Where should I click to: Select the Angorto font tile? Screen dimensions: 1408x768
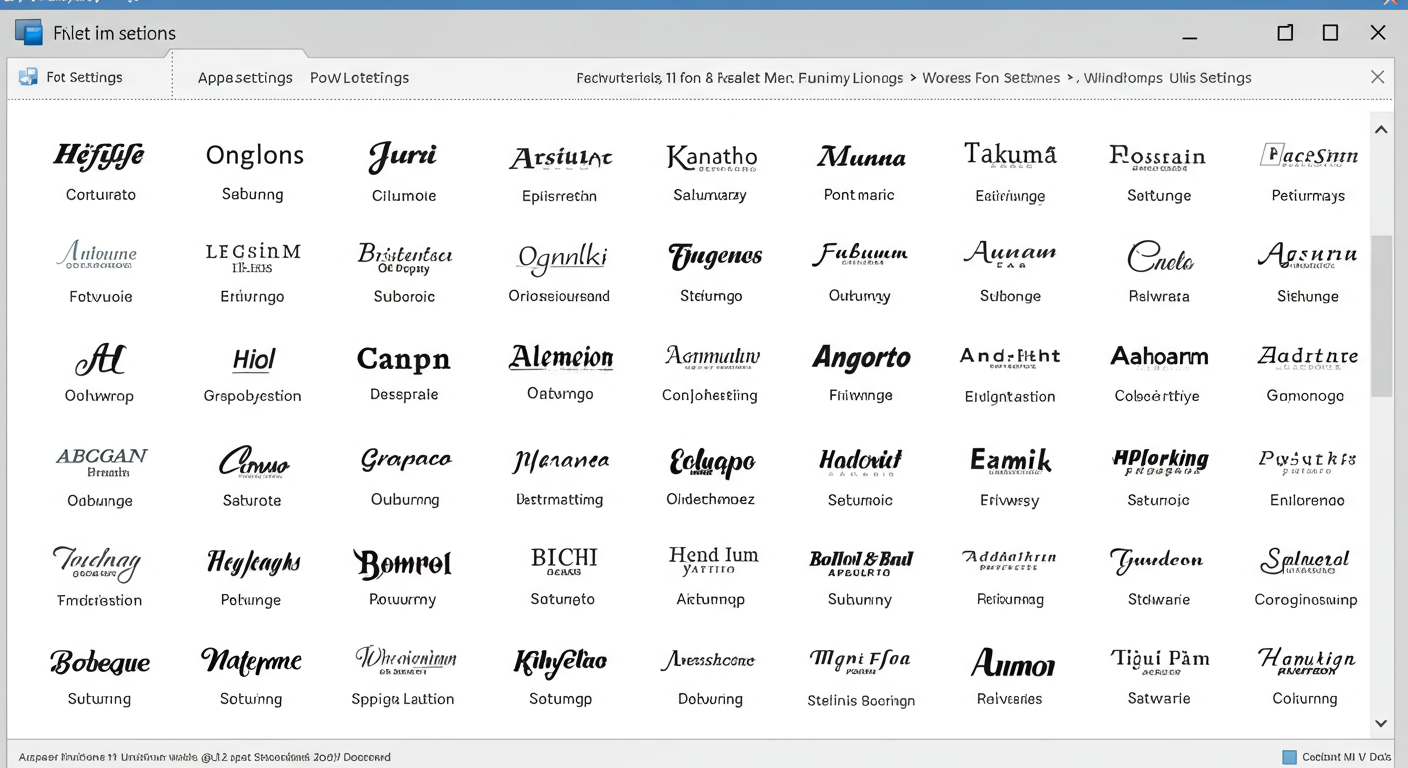pos(861,357)
